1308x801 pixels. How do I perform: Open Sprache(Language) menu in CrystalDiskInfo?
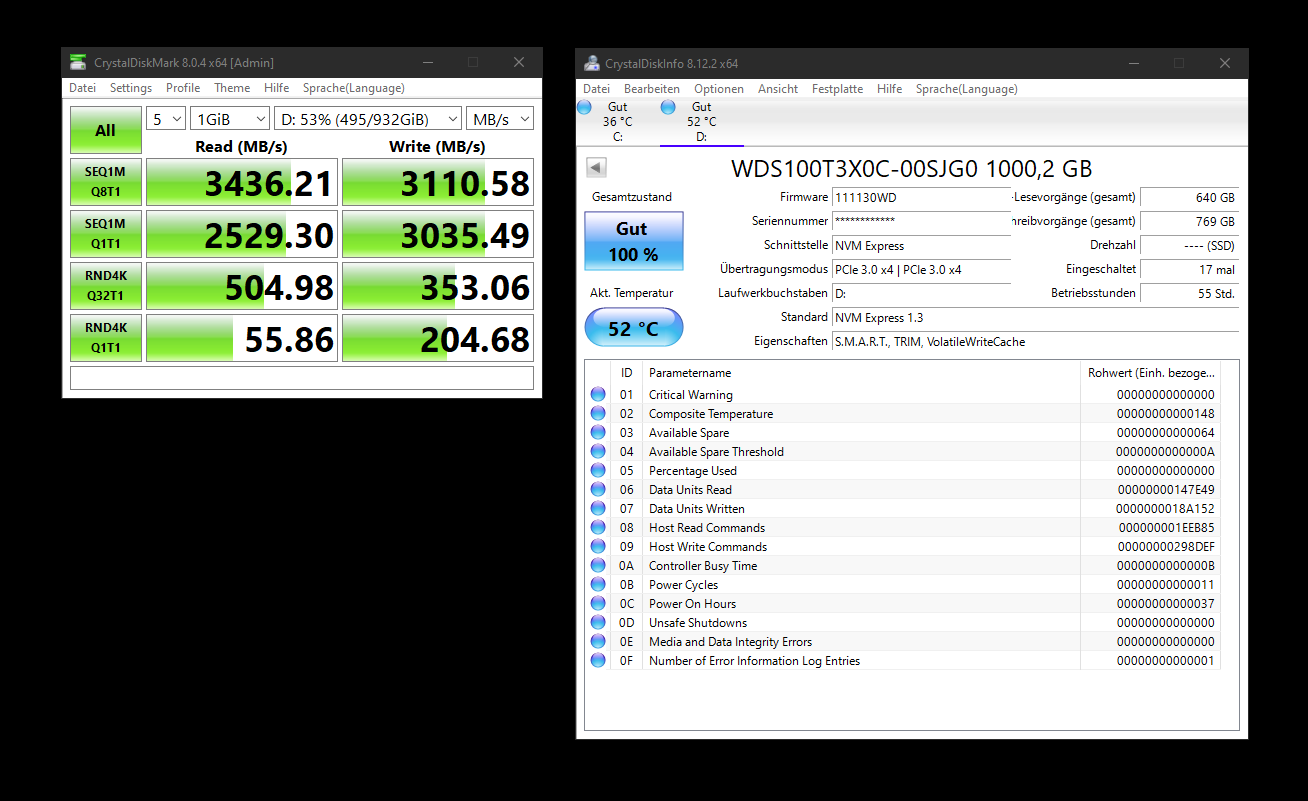967,89
